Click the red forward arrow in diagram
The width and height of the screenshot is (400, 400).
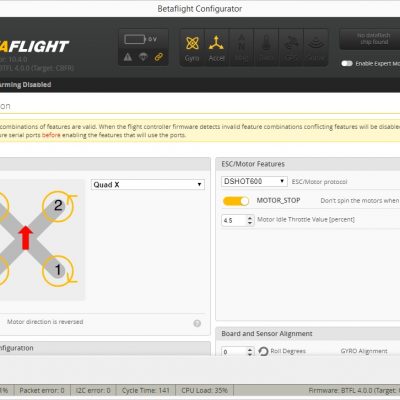pyautogui.click(x=26, y=238)
